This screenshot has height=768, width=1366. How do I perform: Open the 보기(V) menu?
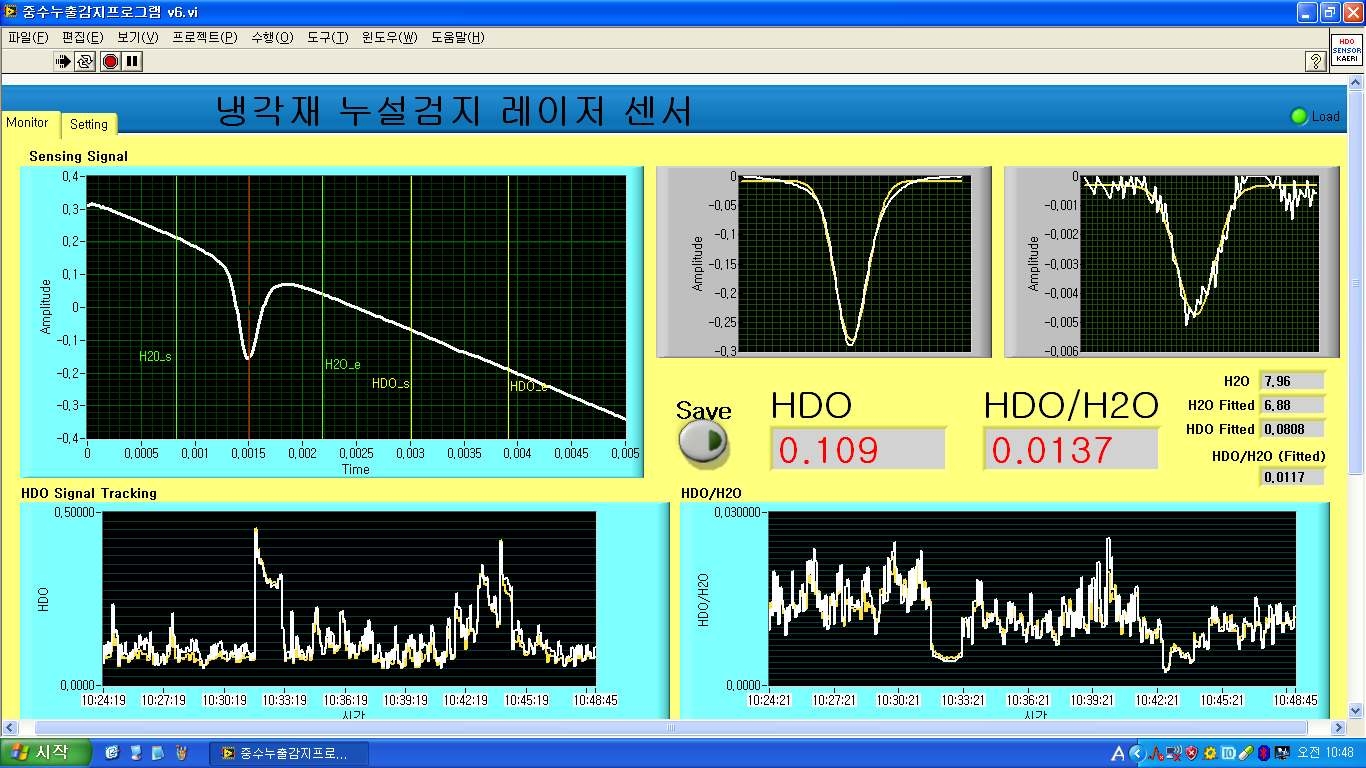pyautogui.click(x=137, y=37)
